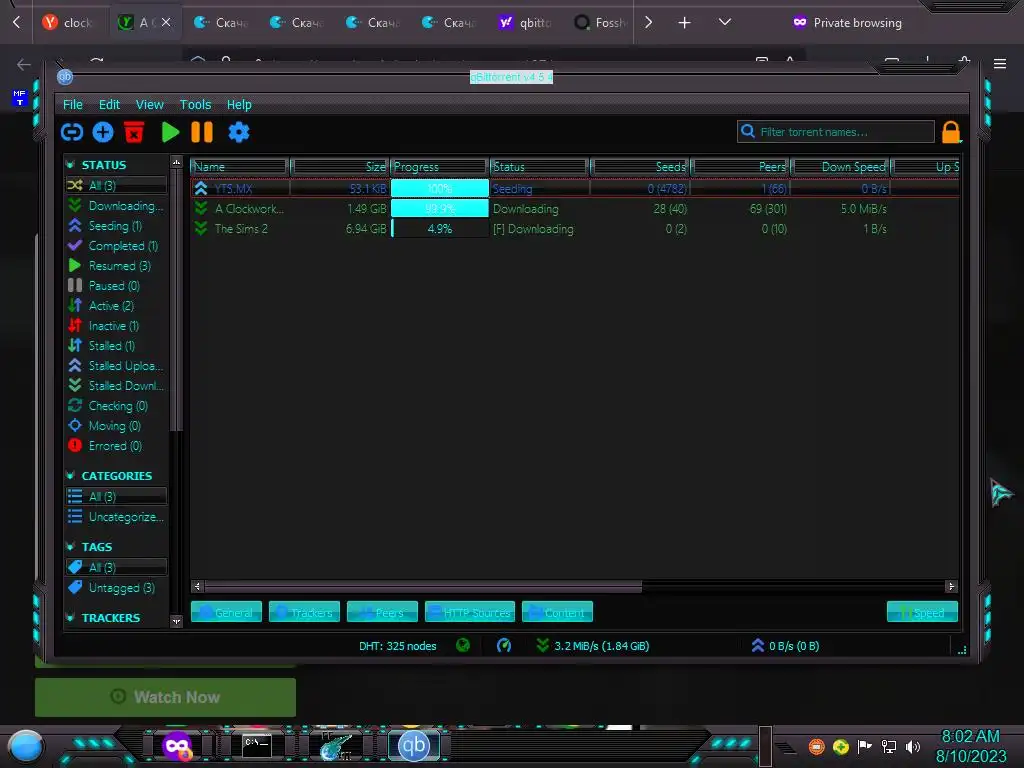The height and width of the screenshot is (768, 1024).
Task: Sort by the Name column header
Action: (x=240, y=167)
